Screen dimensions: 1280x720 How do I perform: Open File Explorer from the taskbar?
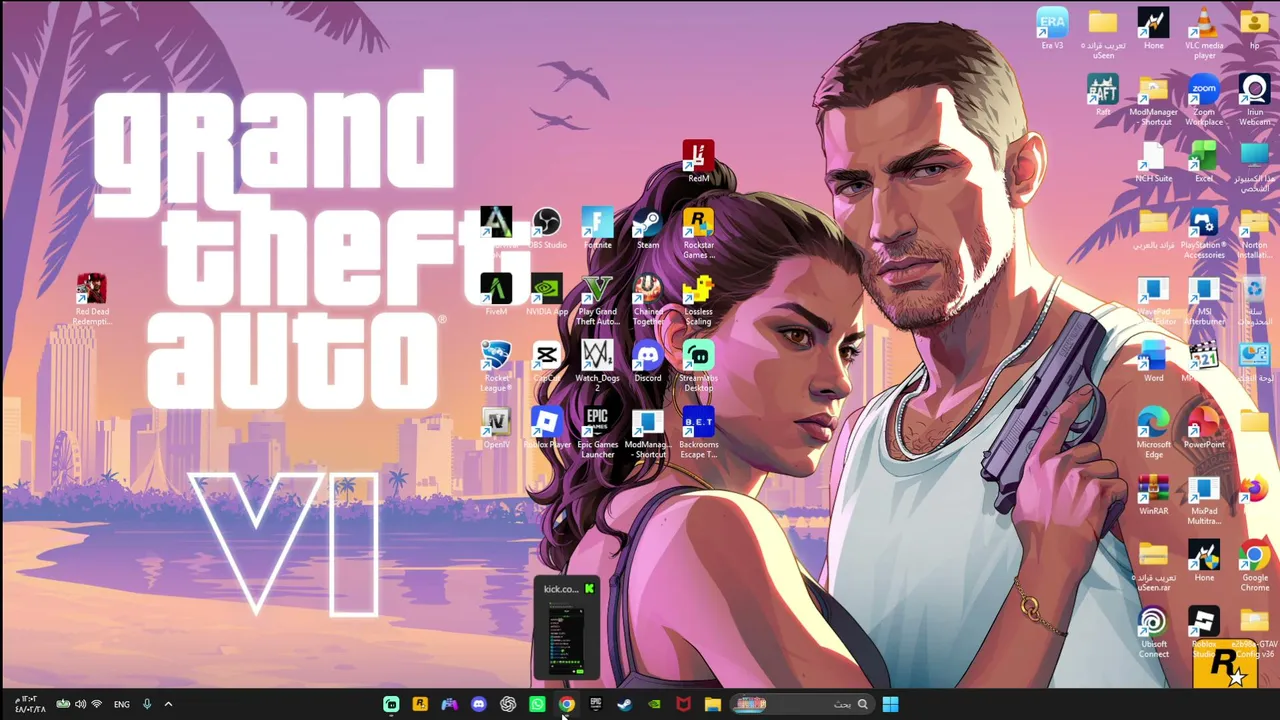[x=712, y=704]
